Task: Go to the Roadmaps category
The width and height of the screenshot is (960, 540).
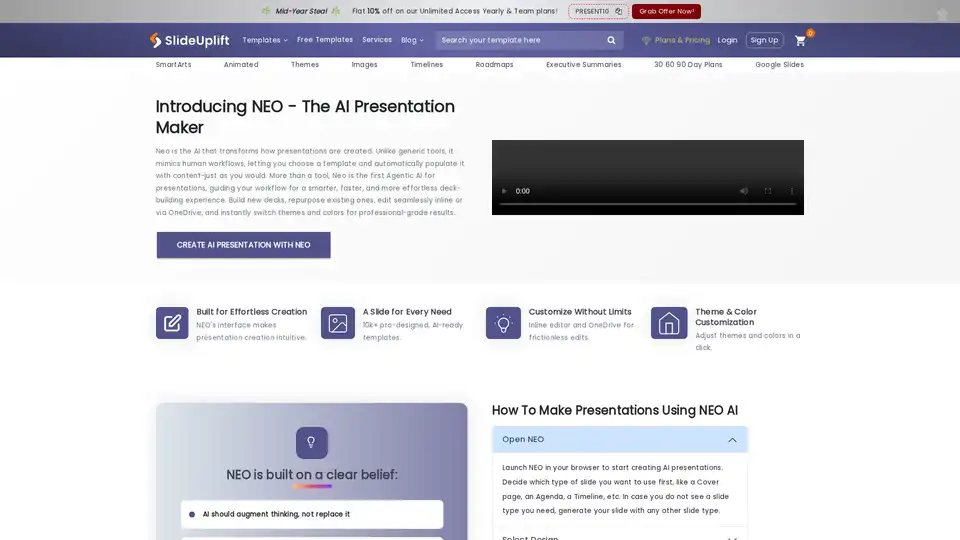Action: click(494, 64)
